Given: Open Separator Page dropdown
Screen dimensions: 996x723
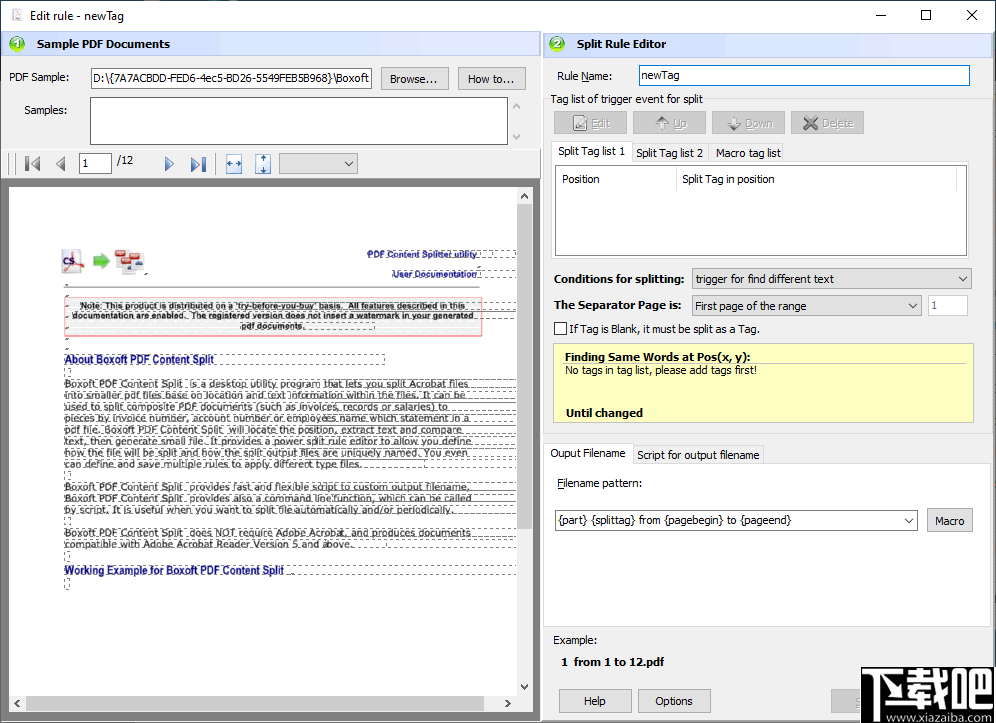Looking at the screenshot, I should [807, 306].
